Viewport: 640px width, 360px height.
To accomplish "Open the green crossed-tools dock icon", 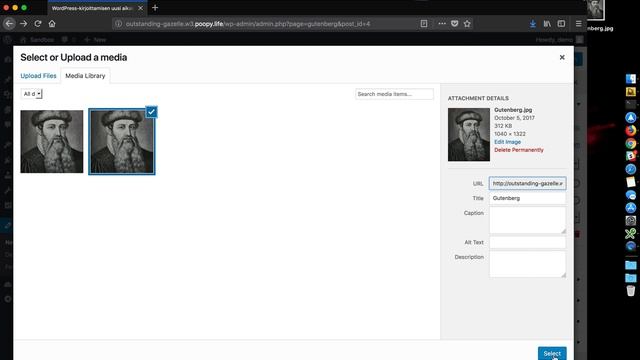I will [x=631, y=233].
